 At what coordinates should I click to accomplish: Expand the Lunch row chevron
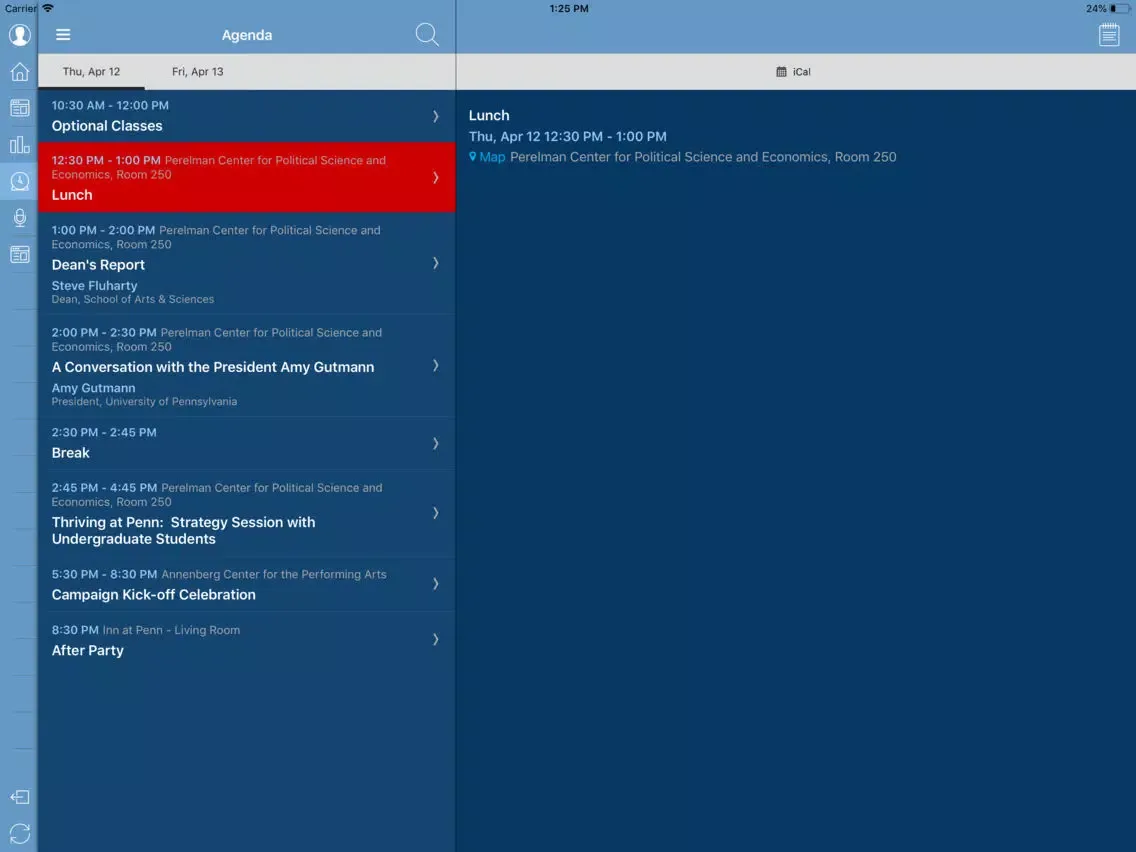435,178
